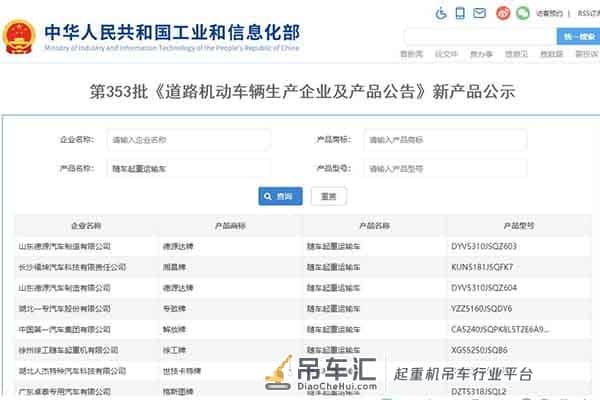Click the 徐工牌 brand cell
Screen dimensions: 600x400
[x=174, y=350]
